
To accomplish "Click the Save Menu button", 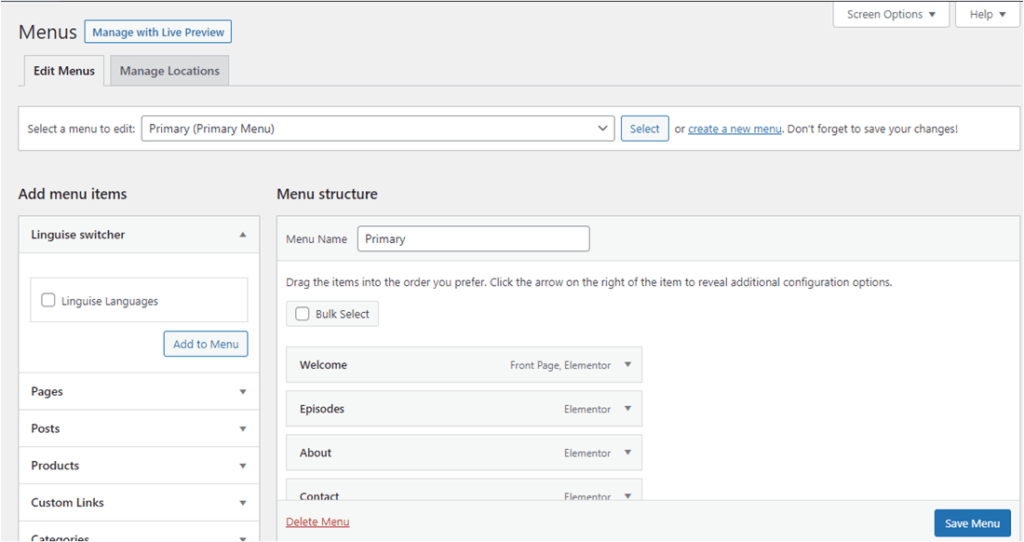I will (972, 523).
